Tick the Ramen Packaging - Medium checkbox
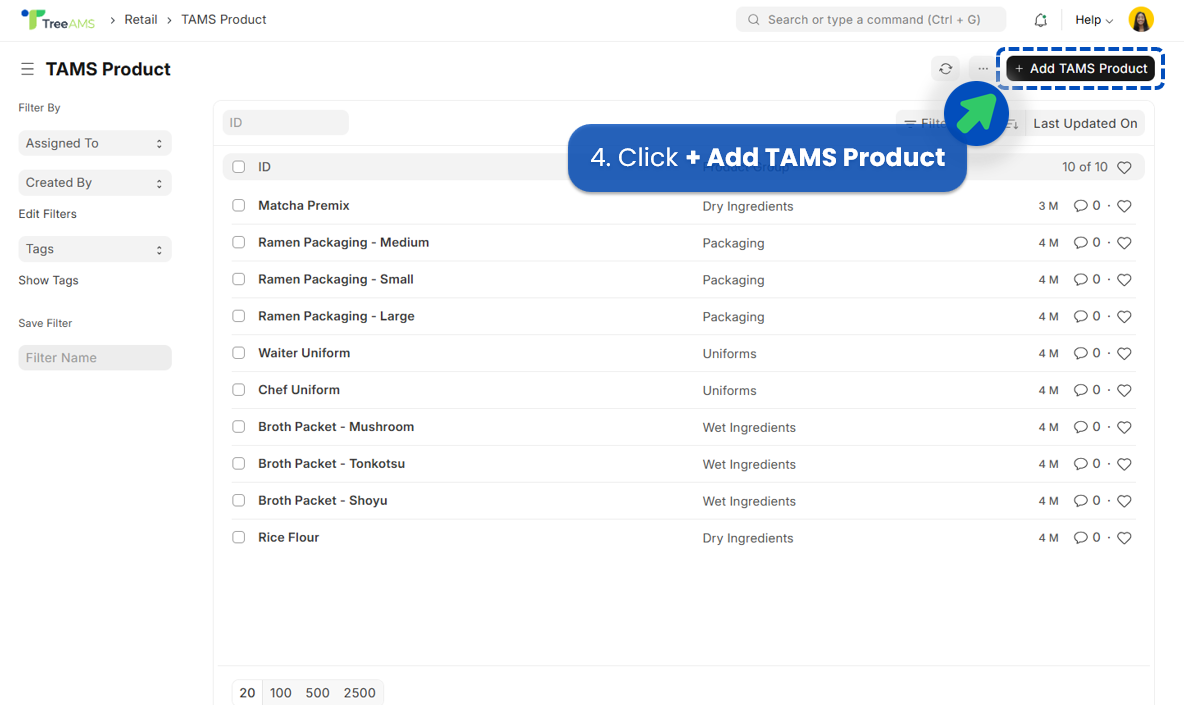 pyautogui.click(x=239, y=242)
